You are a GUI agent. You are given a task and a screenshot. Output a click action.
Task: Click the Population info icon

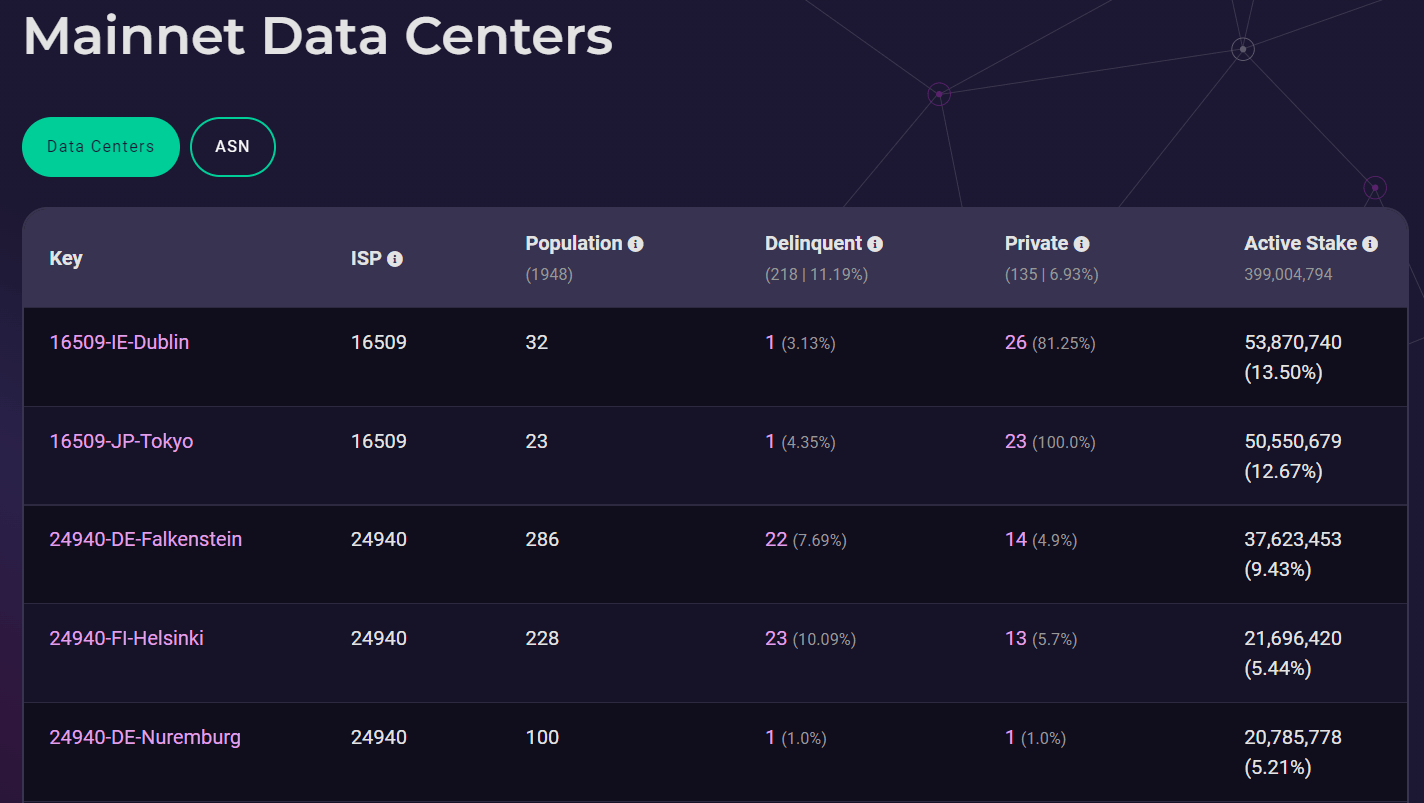[x=636, y=244]
